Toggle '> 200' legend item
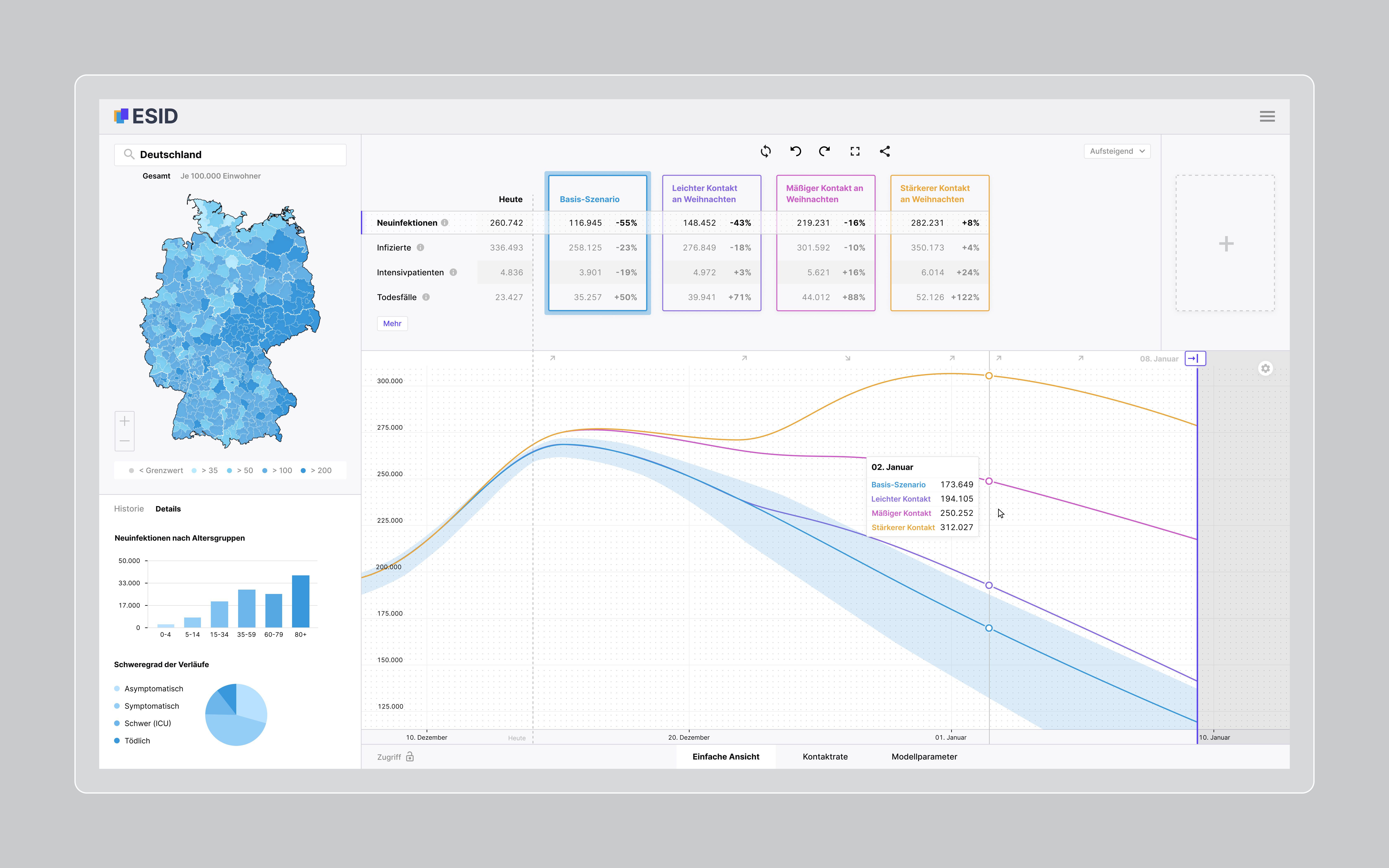This screenshot has width=1389, height=868. click(316, 471)
